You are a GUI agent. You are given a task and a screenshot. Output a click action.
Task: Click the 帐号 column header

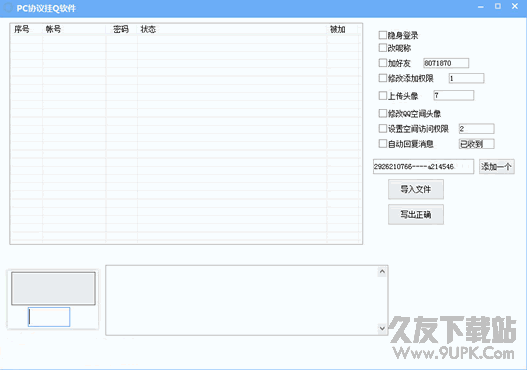74,29
